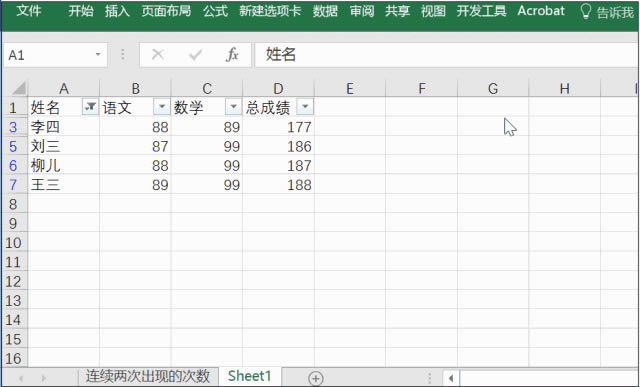Viewport: 640px width, 387px height.
Task: Click cell containing 柳儿
Action: click(64, 165)
